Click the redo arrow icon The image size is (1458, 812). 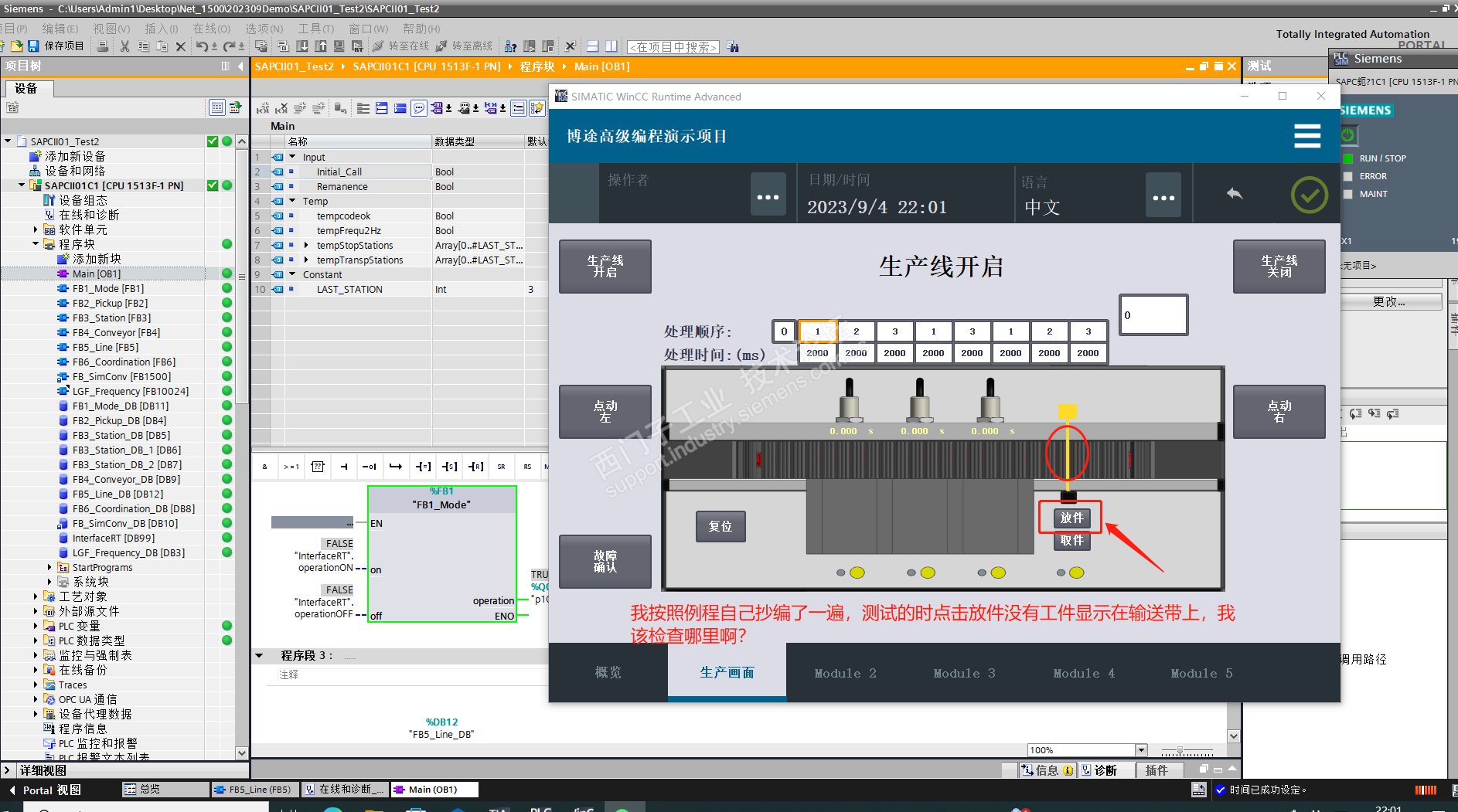[230, 46]
